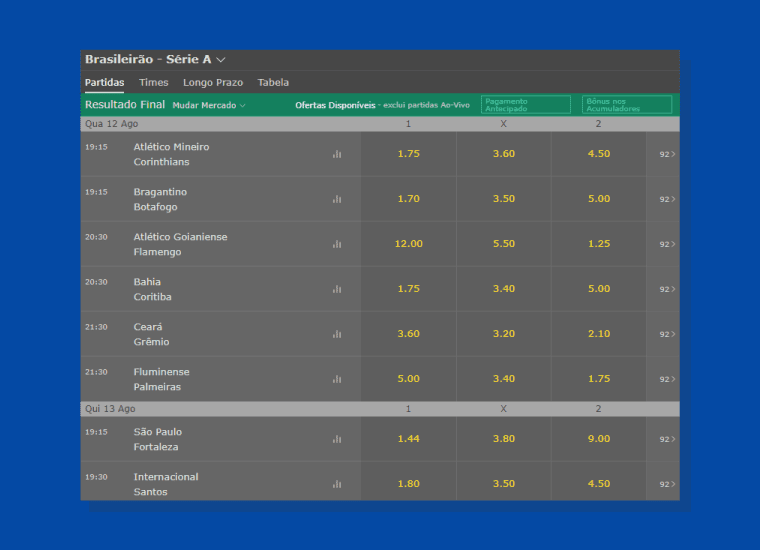Screen dimensions: 760x550
Task: Click the Qua 12 Ago date header
Action: pyautogui.click(x=111, y=124)
